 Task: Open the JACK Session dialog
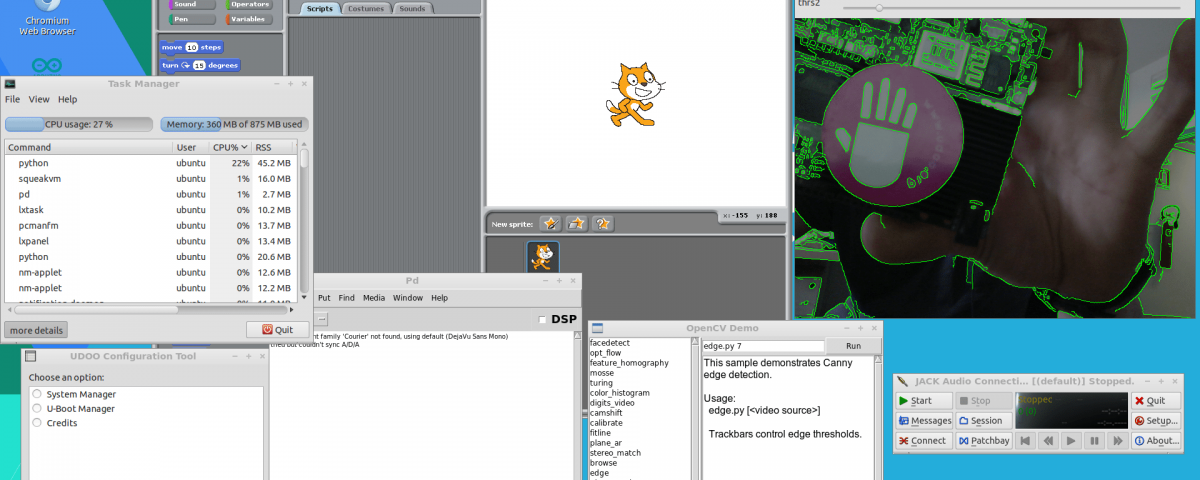[983, 421]
